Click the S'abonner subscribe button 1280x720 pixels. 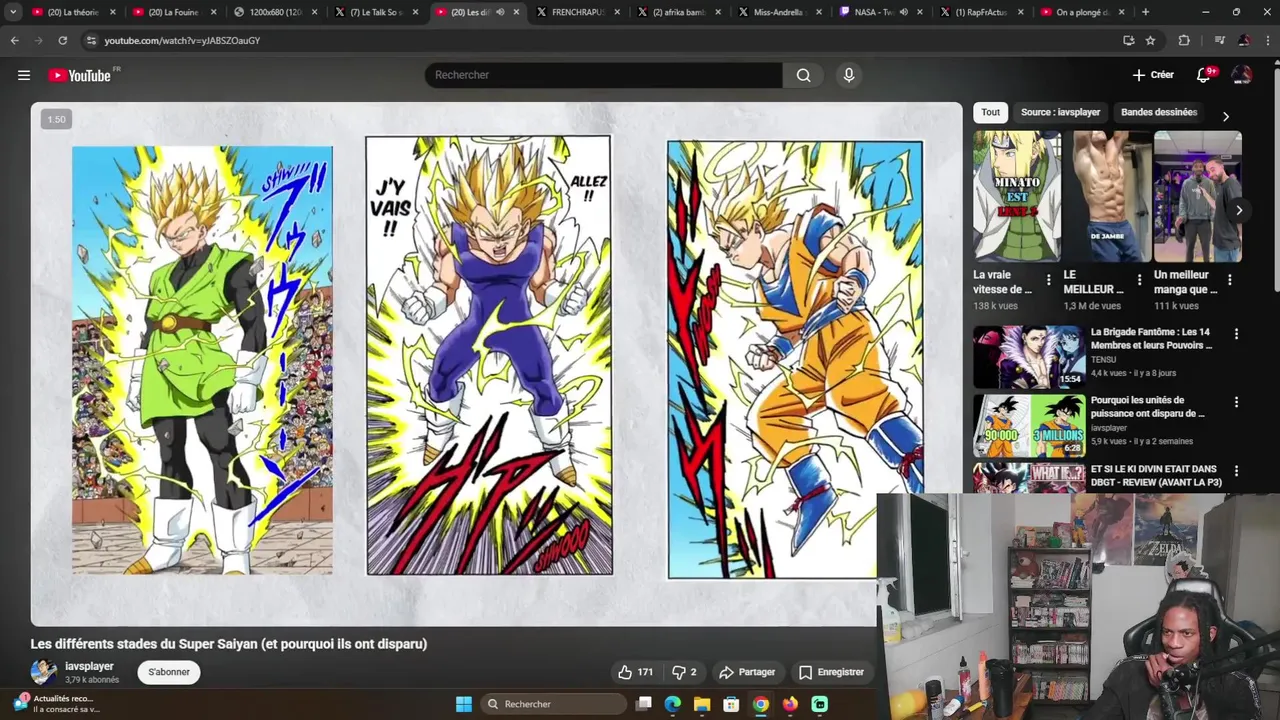tap(169, 672)
